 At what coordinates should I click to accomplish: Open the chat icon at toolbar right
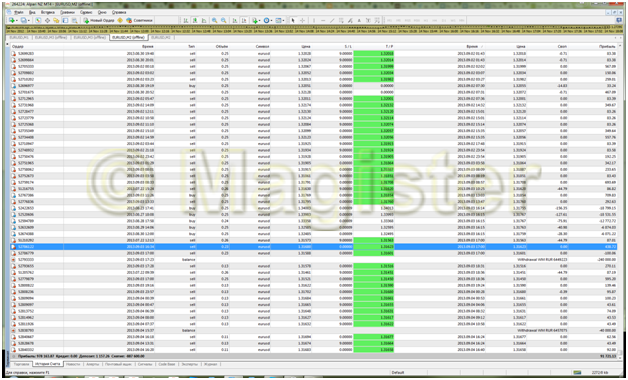coord(619,20)
